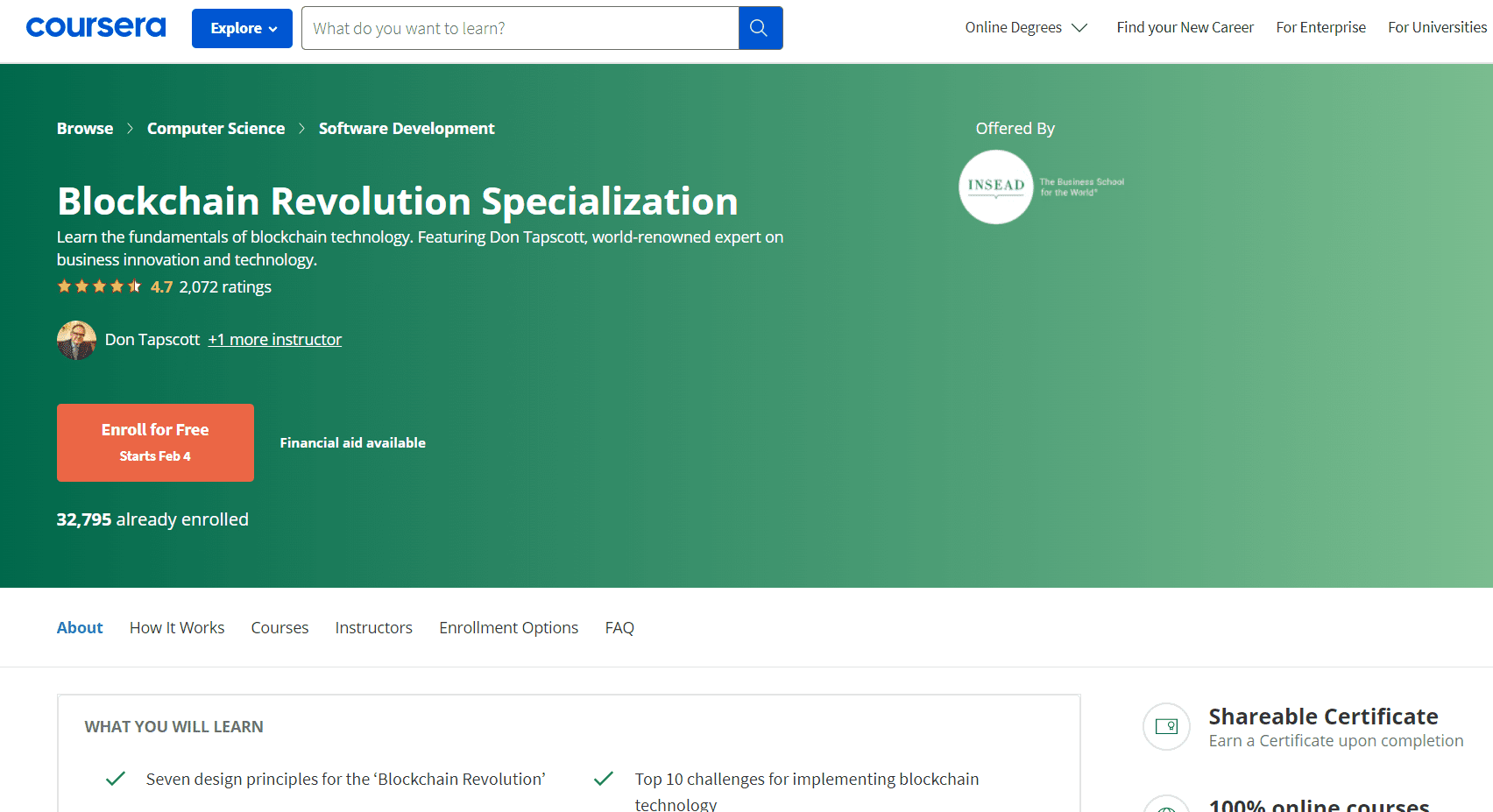Image resolution: width=1493 pixels, height=812 pixels.
Task: Open the Enrollment Options tab
Action: (508, 628)
